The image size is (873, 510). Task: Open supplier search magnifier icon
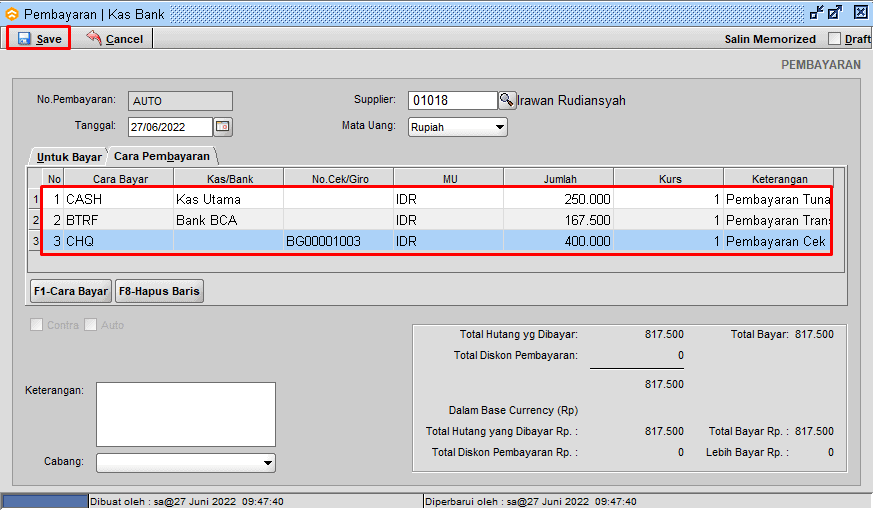pyautogui.click(x=506, y=100)
